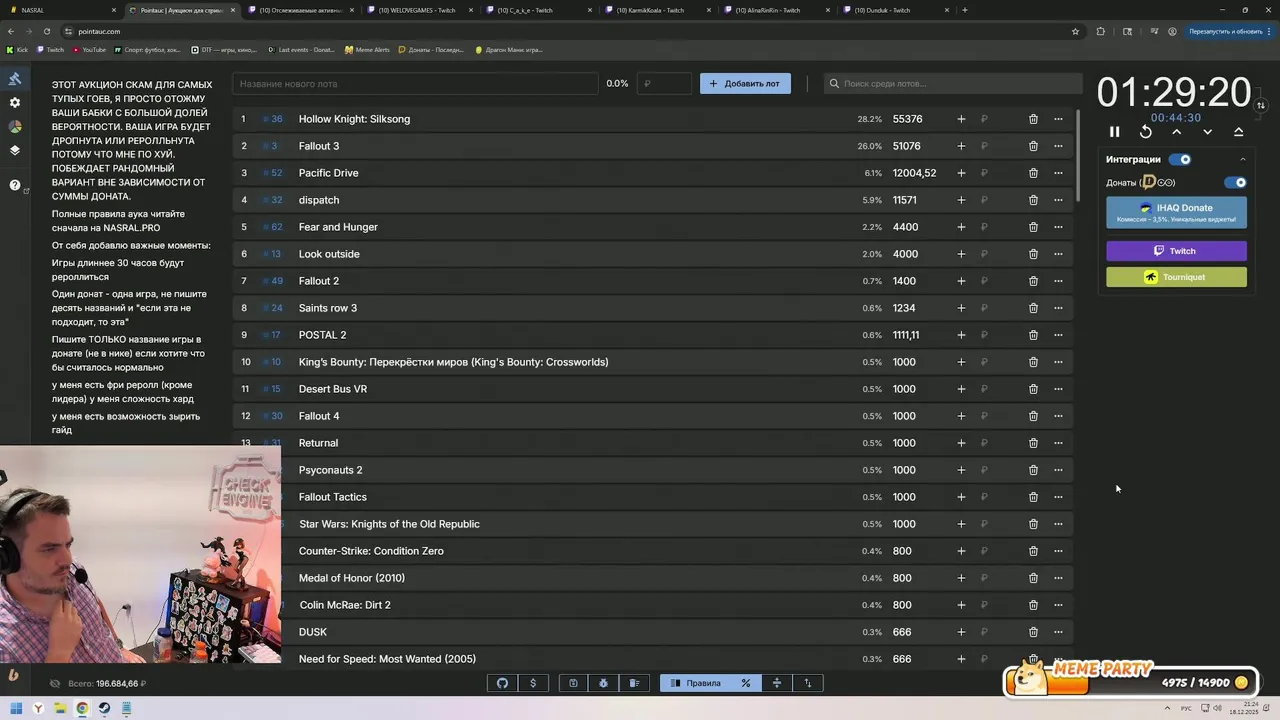
Task: Click the clear-all lots trash icon in bottom toolbar
Action: click(634, 683)
